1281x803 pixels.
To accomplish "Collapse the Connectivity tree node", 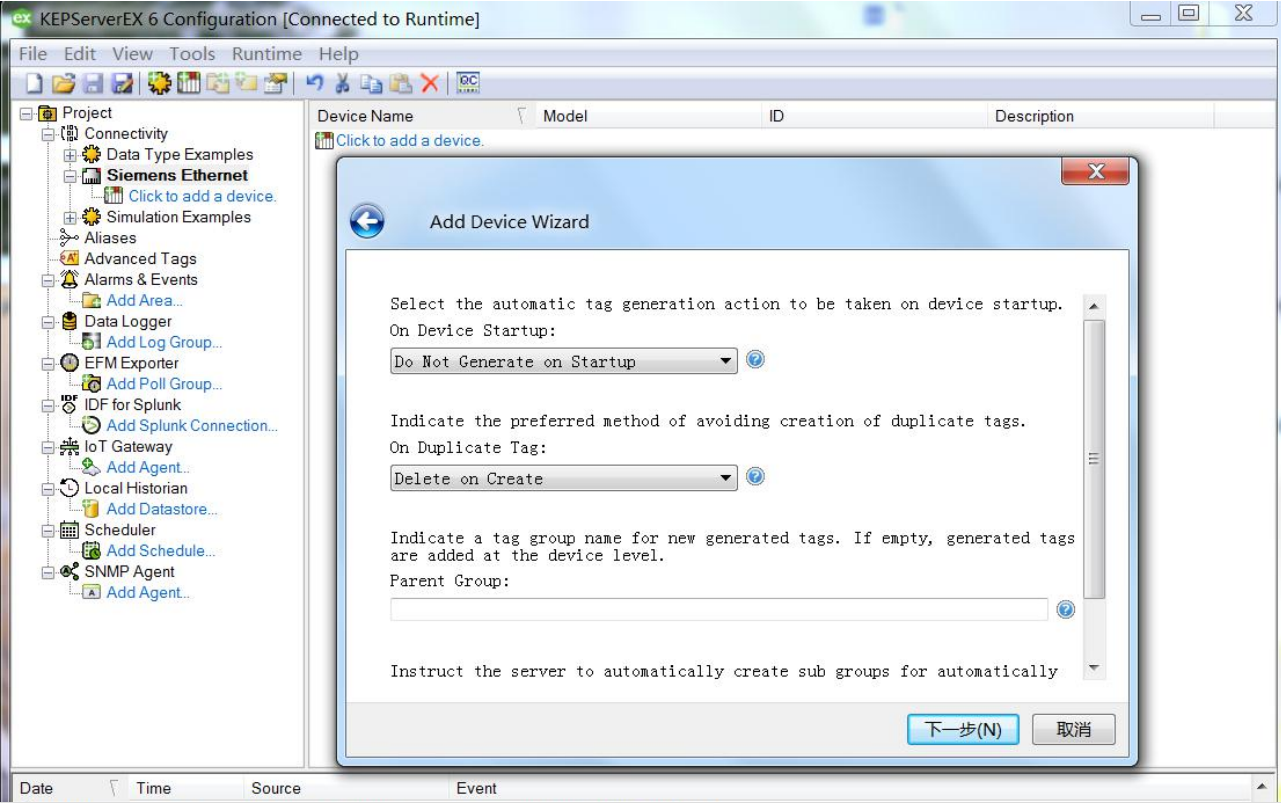I will (x=48, y=134).
